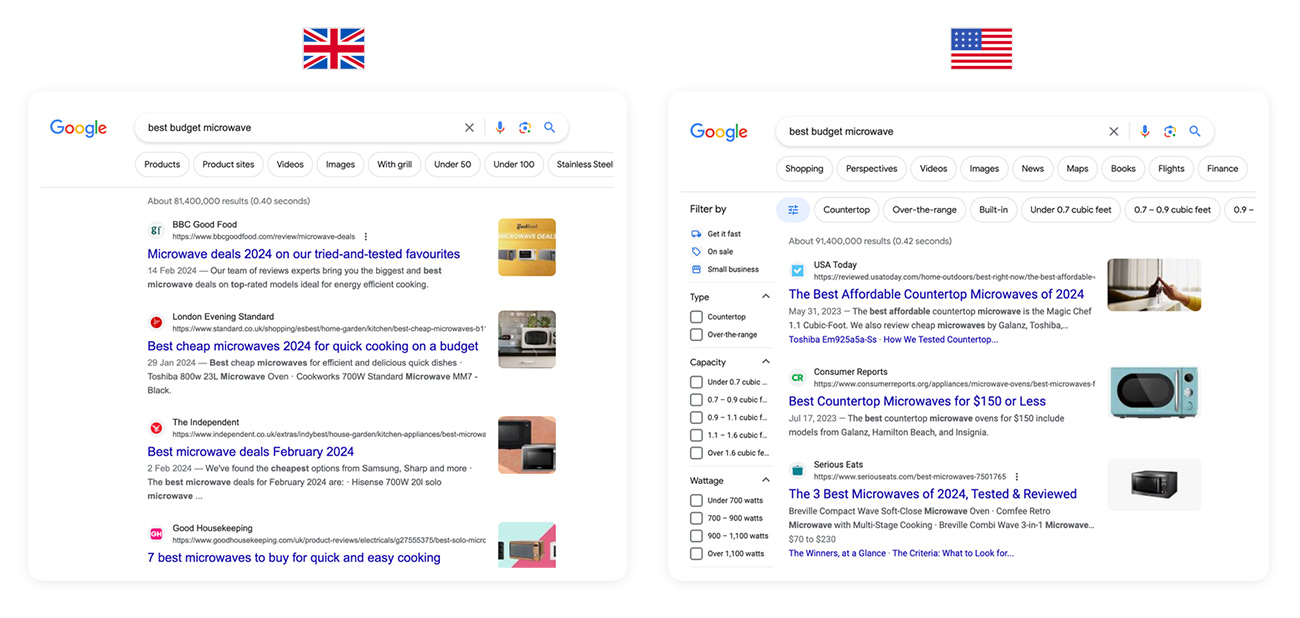Open 'Best cheap microwaves 2024' Evening Standard result
Viewport: 1300px width, 618px height.
(x=313, y=346)
